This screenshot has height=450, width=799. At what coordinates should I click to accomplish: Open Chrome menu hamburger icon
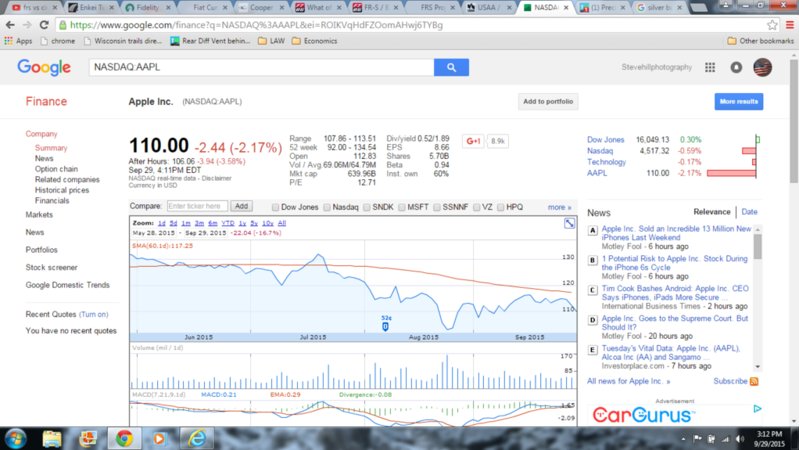[x=789, y=25]
